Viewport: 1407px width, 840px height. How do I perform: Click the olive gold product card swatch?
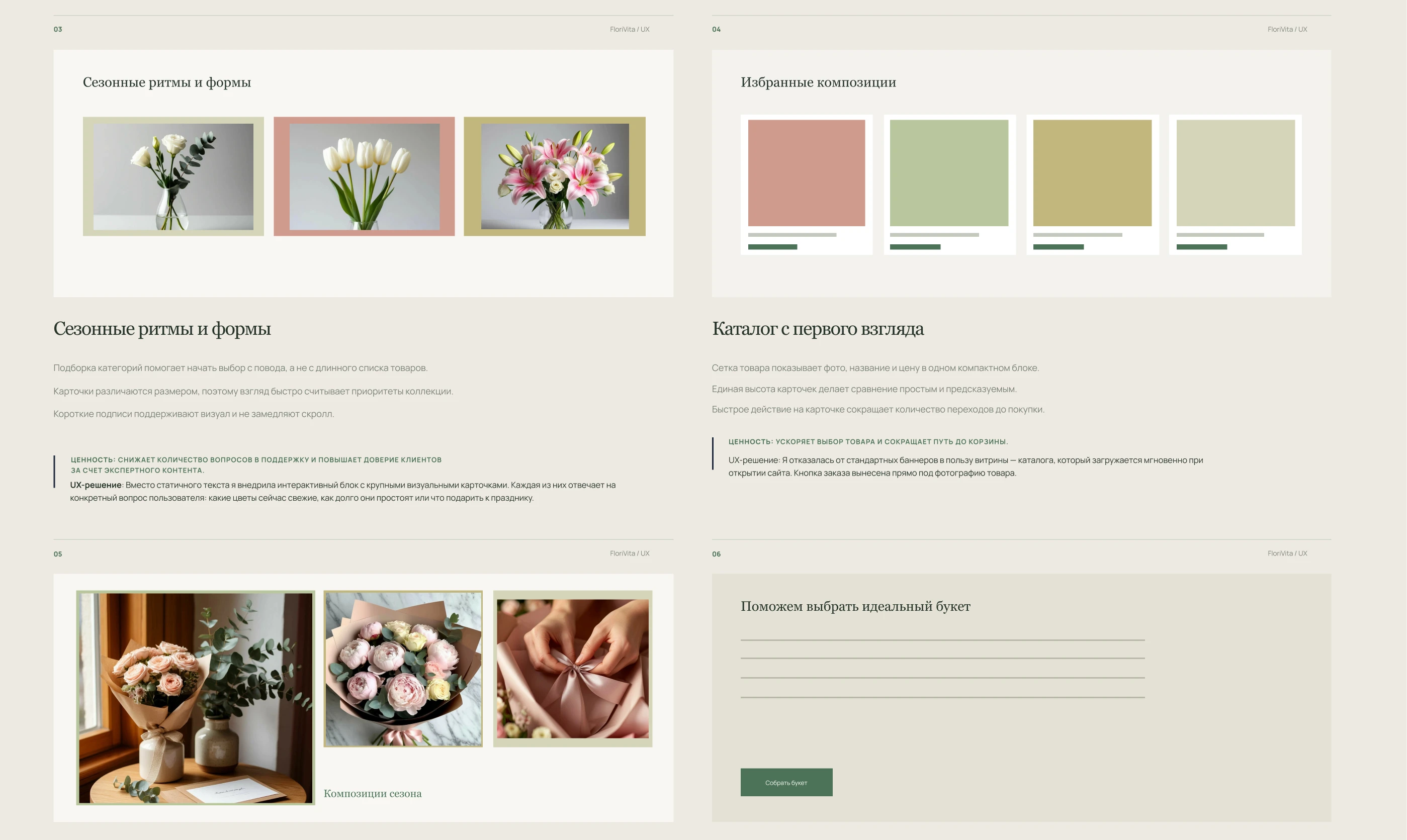(x=1092, y=172)
